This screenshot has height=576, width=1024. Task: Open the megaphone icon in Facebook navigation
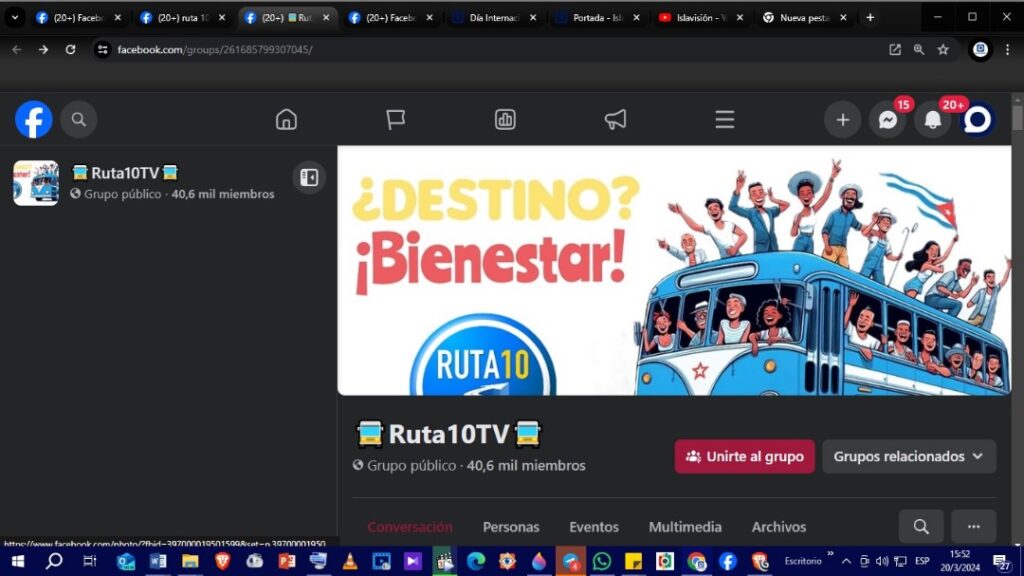(615, 120)
